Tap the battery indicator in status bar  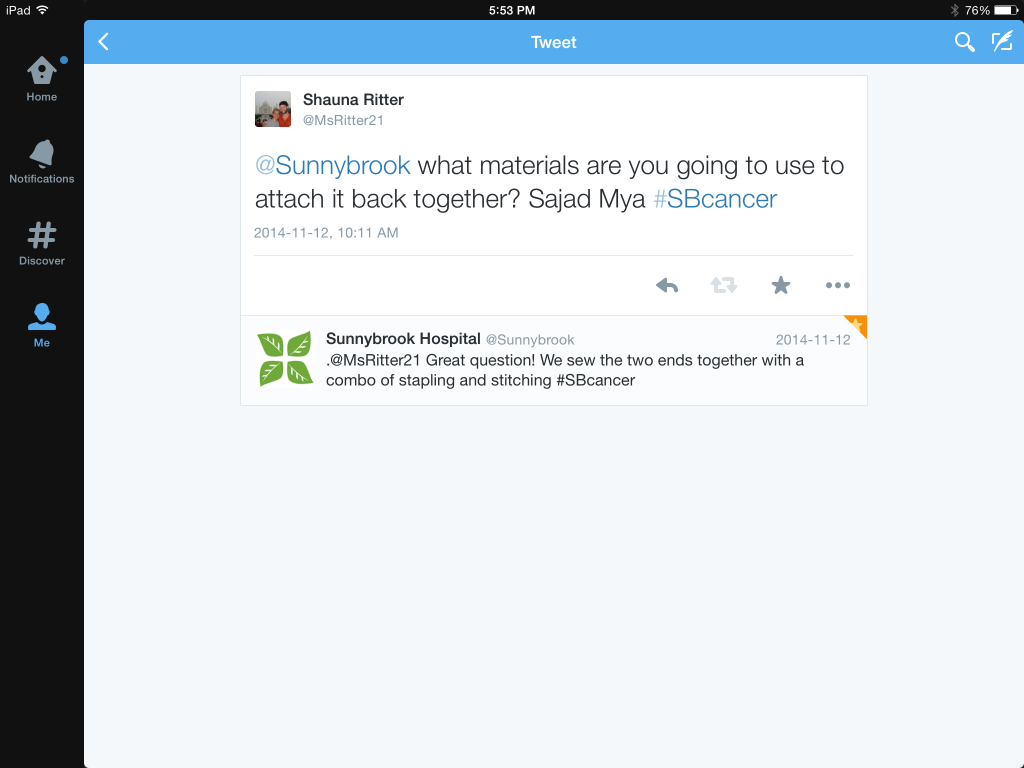[1006, 10]
